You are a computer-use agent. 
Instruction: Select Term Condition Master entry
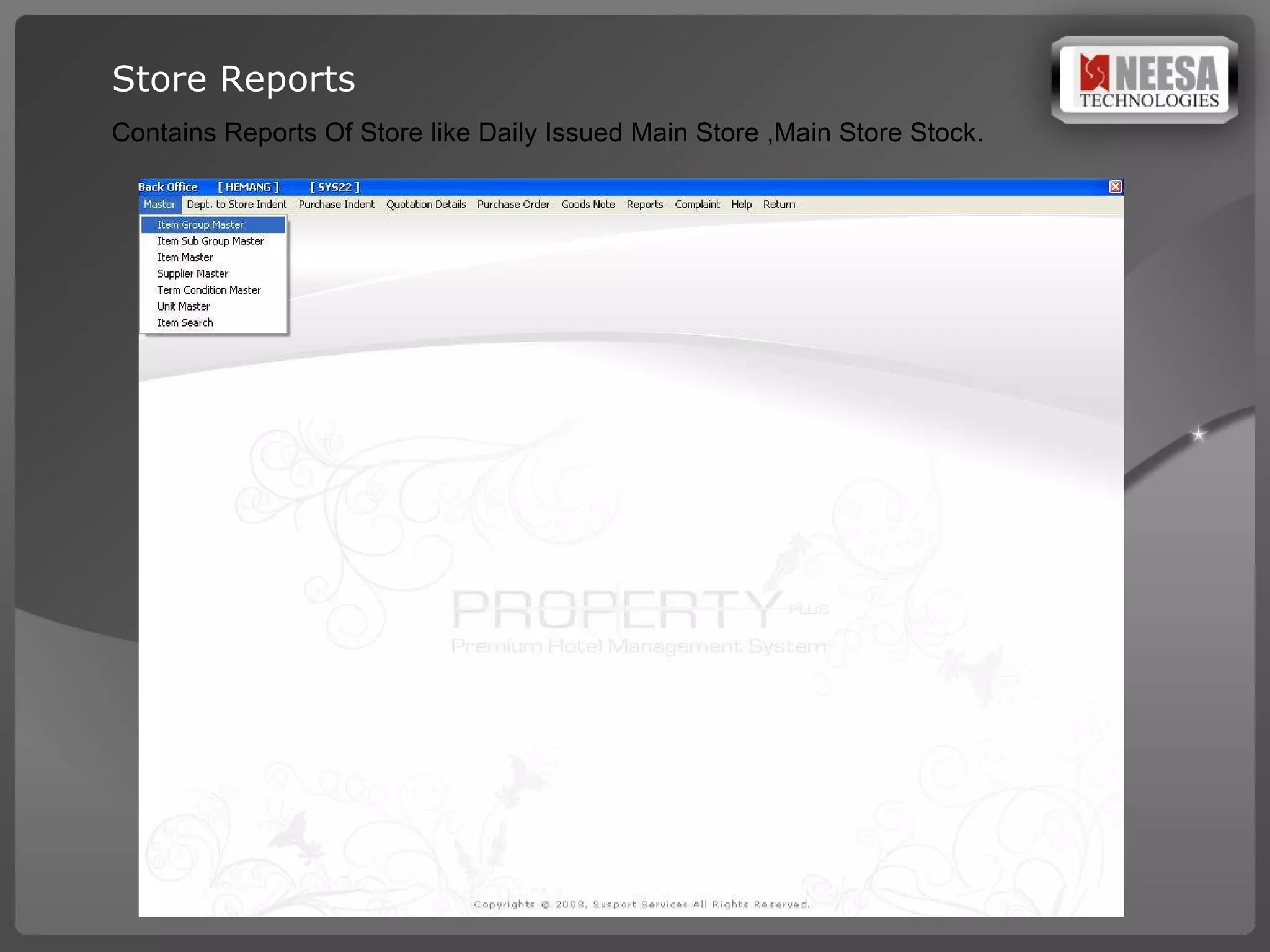point(213,290)
